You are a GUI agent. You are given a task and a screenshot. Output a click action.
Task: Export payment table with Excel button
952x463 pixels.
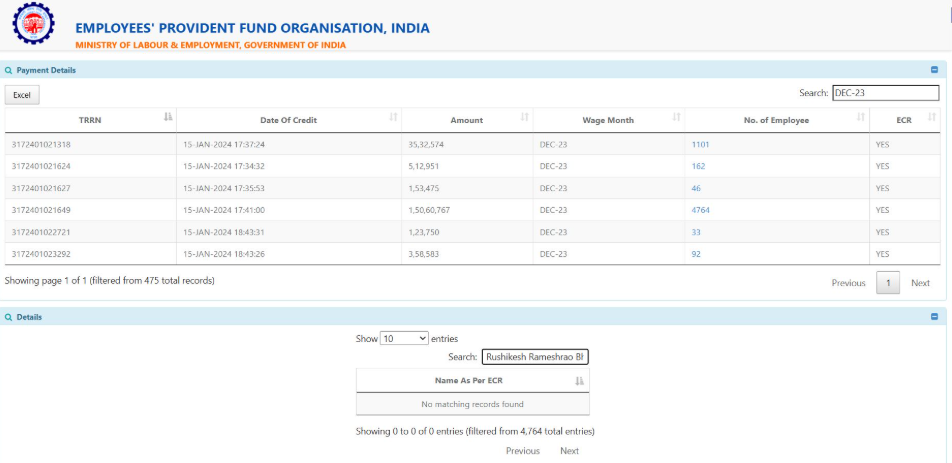click(x=22, y=95)
